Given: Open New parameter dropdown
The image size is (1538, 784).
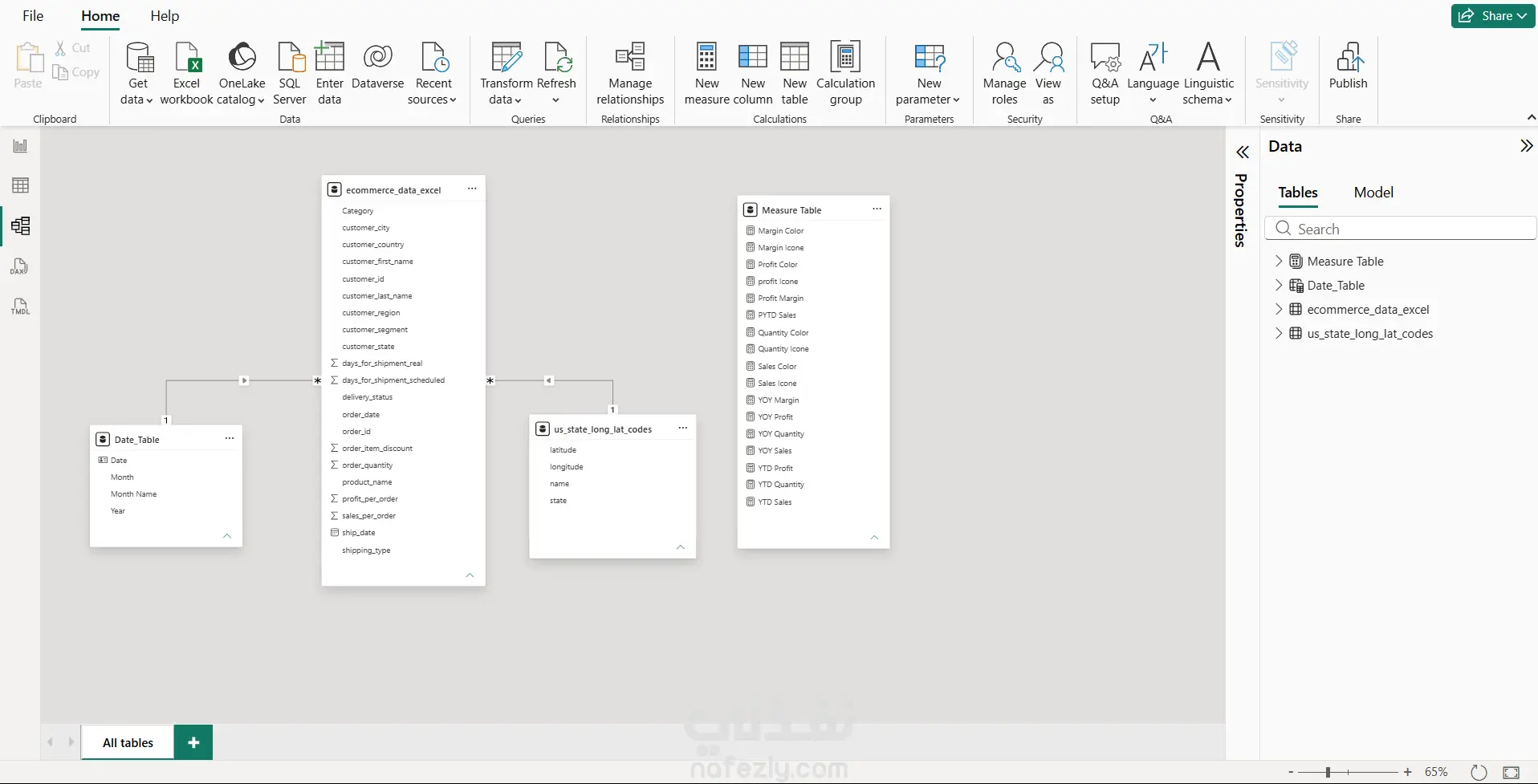Looking at the screenshot, I should pyautogui.click(x=929, y=74).
